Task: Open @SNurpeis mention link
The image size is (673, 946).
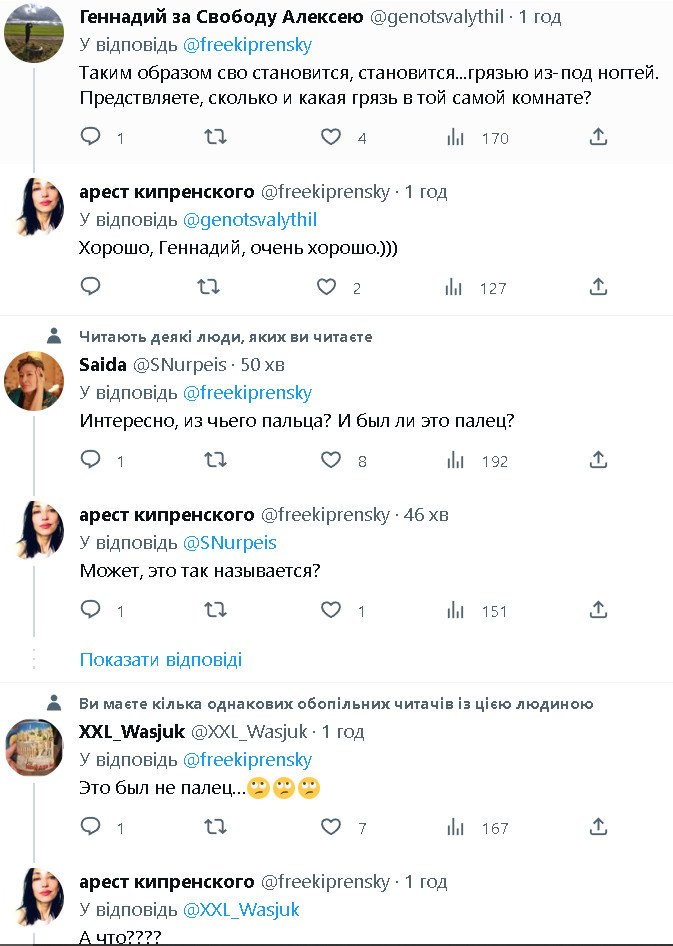Action: click(x=230, y=542)
